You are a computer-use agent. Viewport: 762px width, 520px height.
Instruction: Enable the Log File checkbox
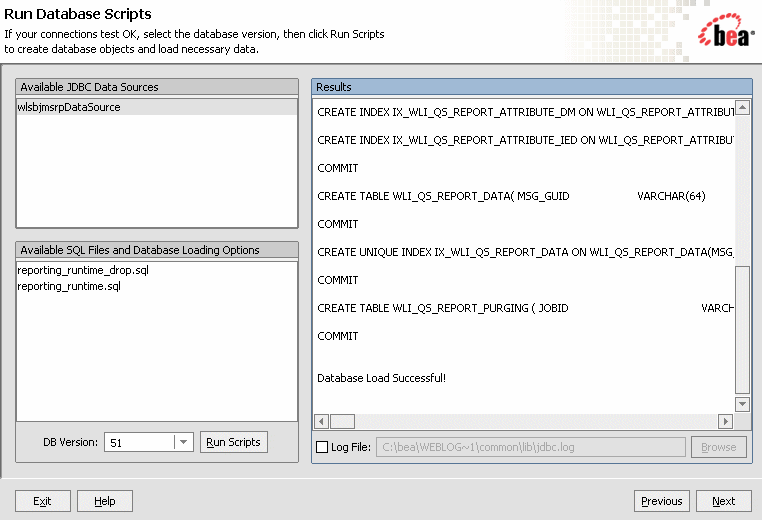[322, 447]
